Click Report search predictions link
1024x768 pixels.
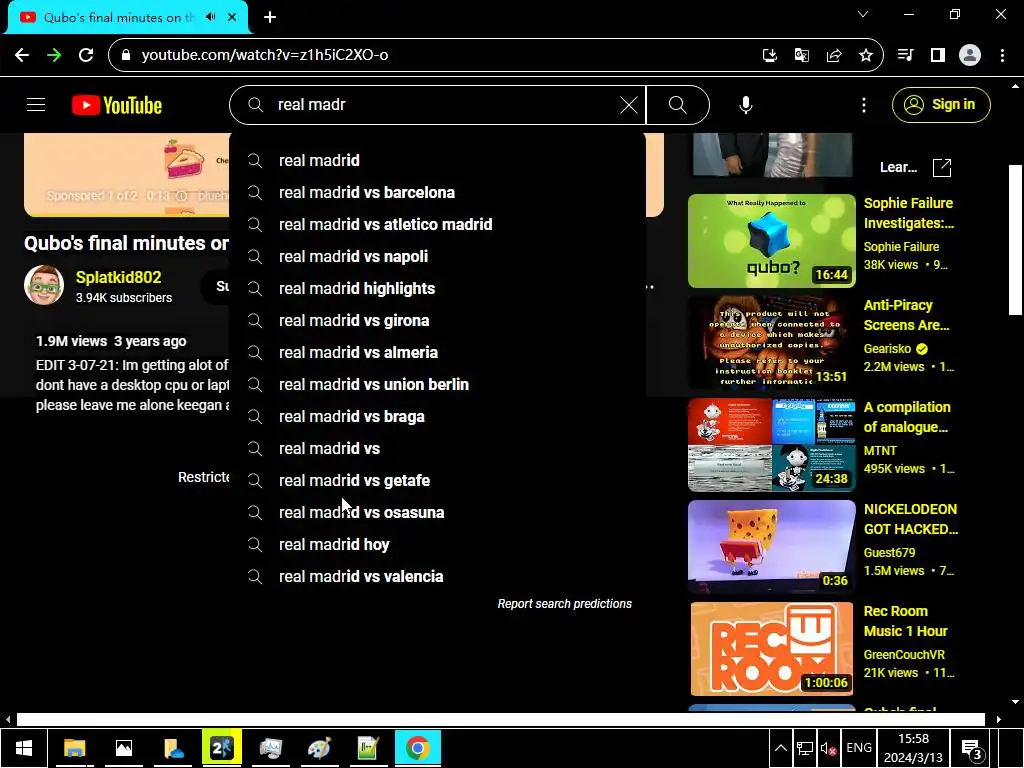(564, 603)
